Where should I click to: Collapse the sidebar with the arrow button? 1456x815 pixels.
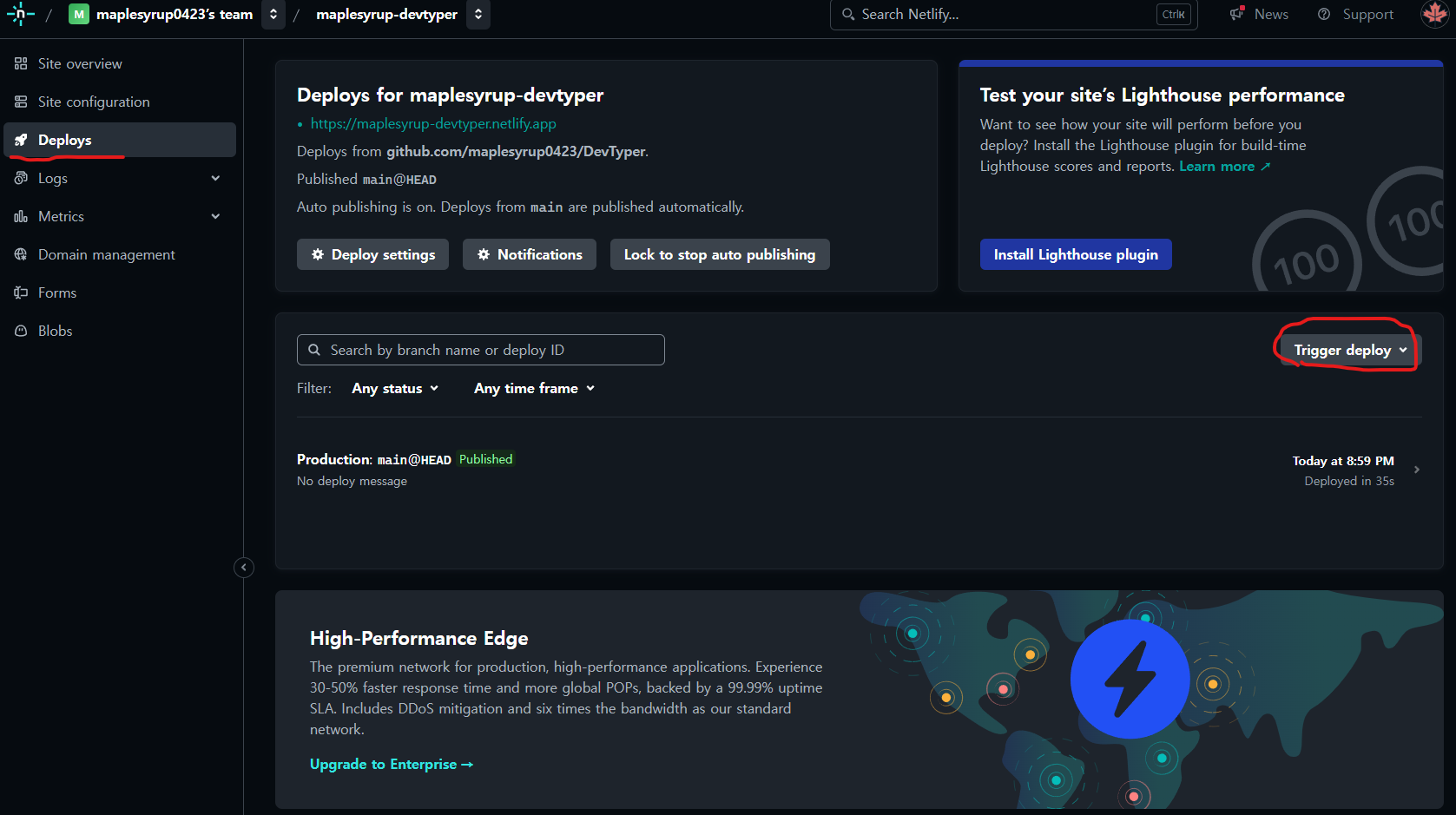coord(244,568)
